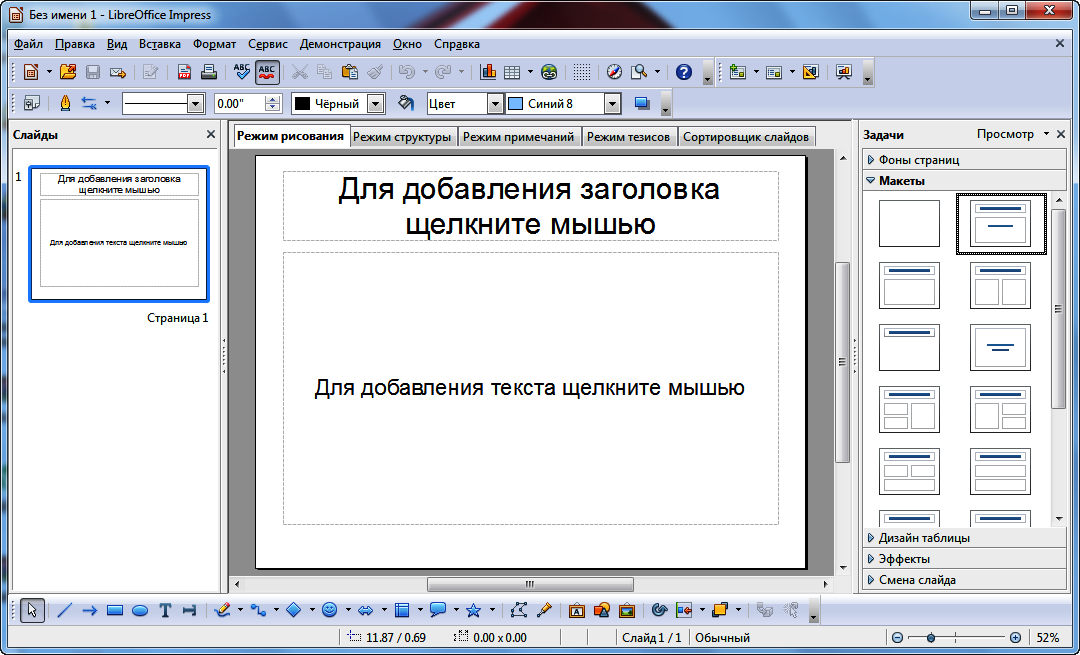This screenshot has width=1080, height=655.
Task: Click the zoom slider handle
Action: [931, 638]
